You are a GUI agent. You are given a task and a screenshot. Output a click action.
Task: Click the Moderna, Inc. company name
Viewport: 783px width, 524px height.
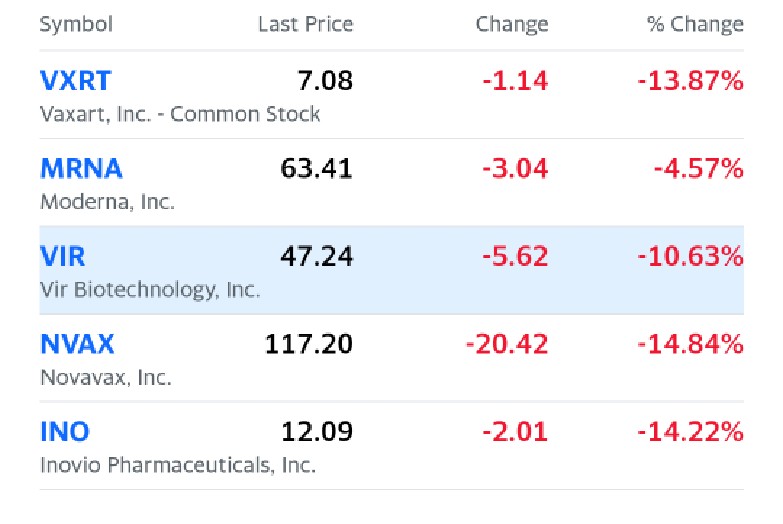pos(107,202)
